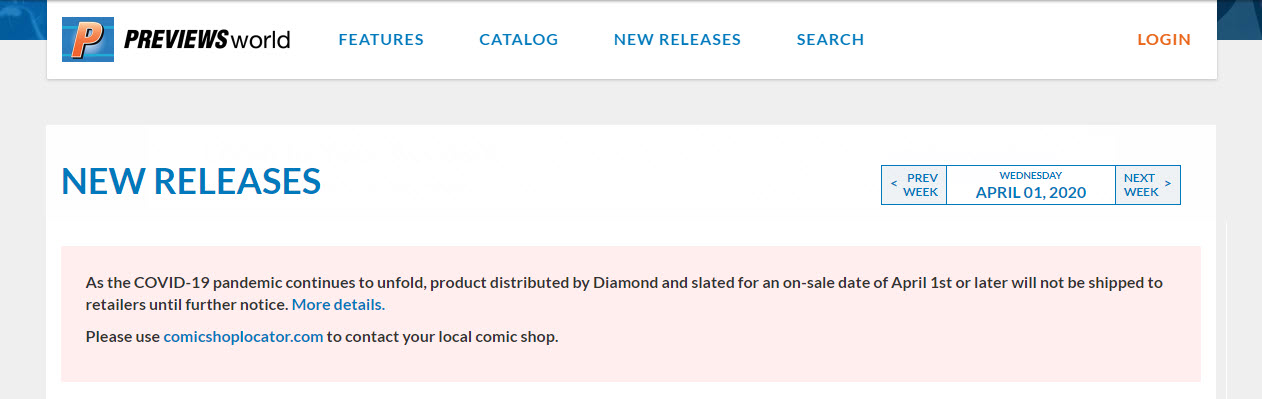Image resolution: width=1262 pixels, height=399 pixels.
Task: Click the Wednesday label above the date
Action: coord(1031,175)
